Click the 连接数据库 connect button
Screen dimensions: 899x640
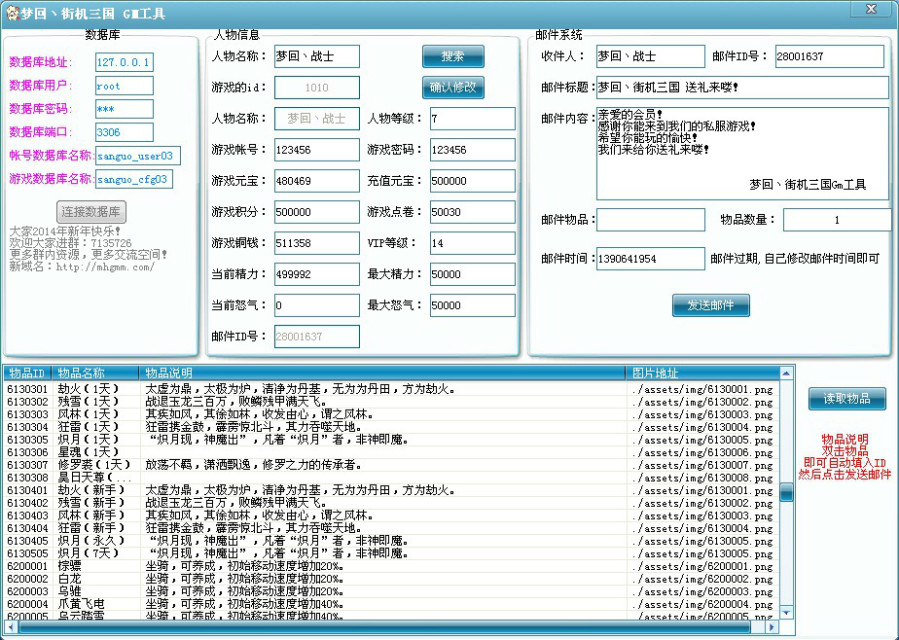(x=91, y=212)
